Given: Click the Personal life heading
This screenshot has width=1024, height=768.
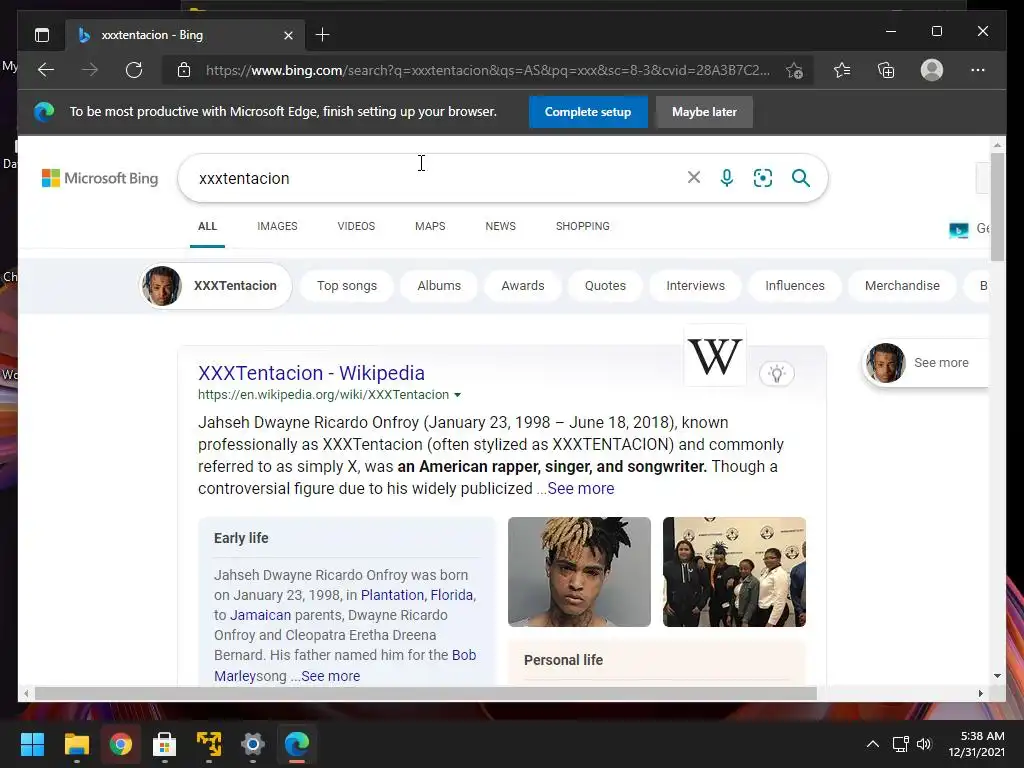Looking at the screenshot, I should [563, 660].
